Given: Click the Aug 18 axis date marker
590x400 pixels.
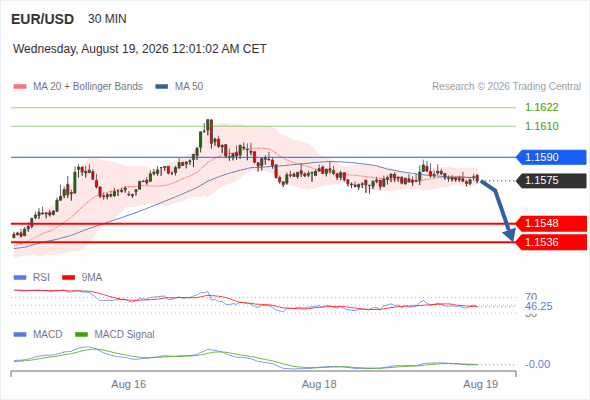Looking at the screenshot, I should (319, 385).
